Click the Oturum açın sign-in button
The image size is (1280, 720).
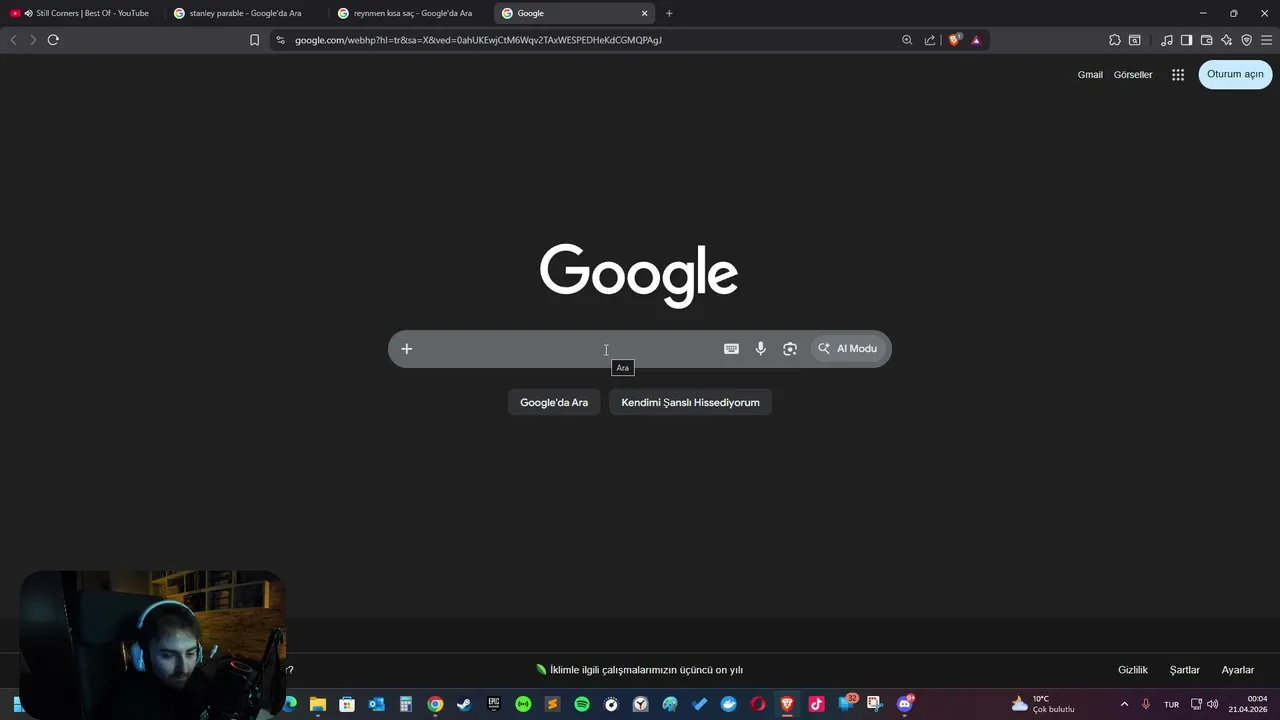pyautogui.click(x=1235, y=74)
